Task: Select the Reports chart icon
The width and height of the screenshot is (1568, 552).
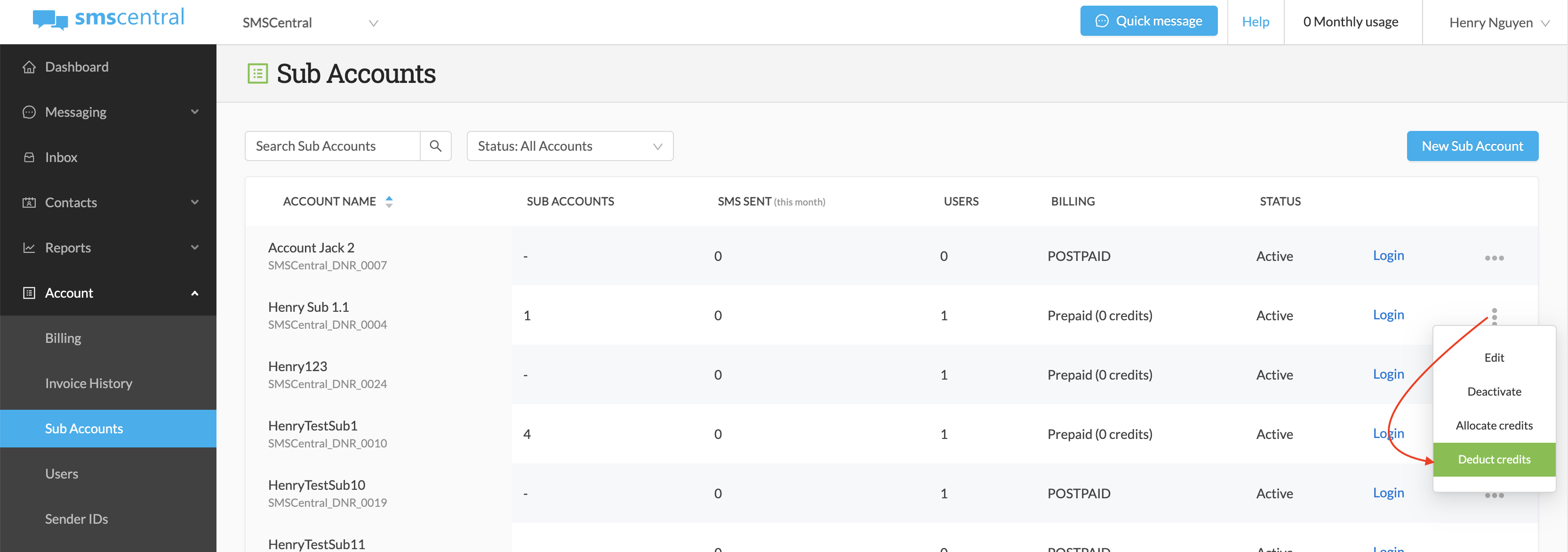Action: coord(29,247)
